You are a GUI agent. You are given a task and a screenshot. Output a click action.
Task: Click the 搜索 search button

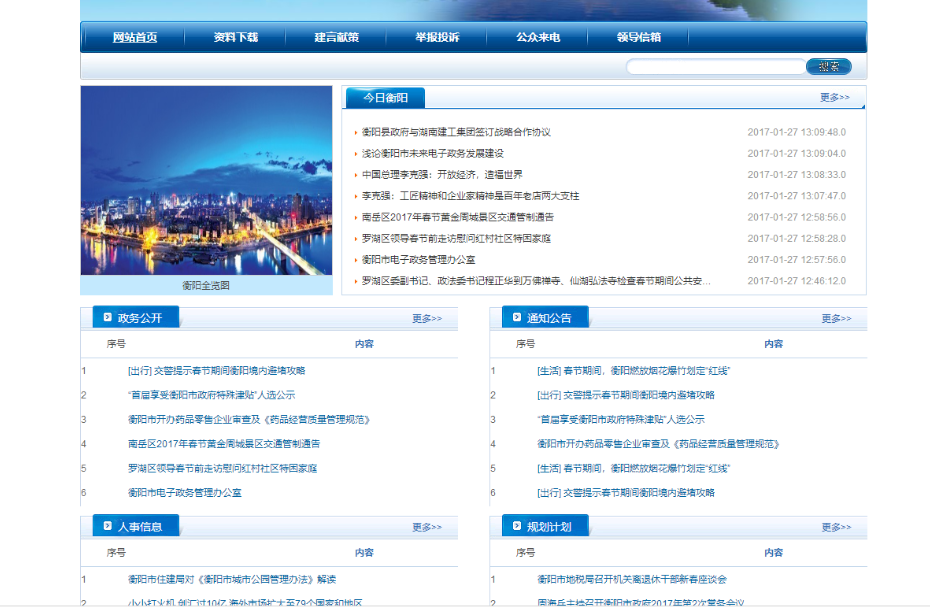click(829, 66)
